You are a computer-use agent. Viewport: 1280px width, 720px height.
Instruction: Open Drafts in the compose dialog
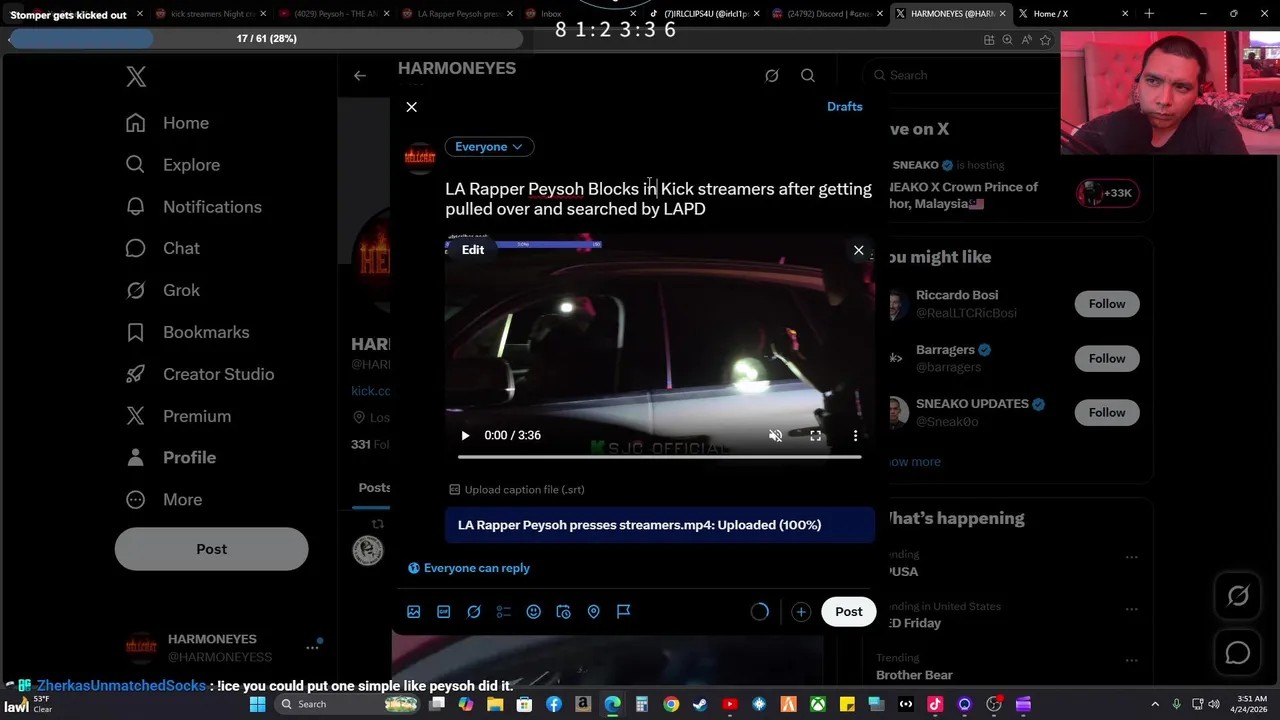coord(844,106)
